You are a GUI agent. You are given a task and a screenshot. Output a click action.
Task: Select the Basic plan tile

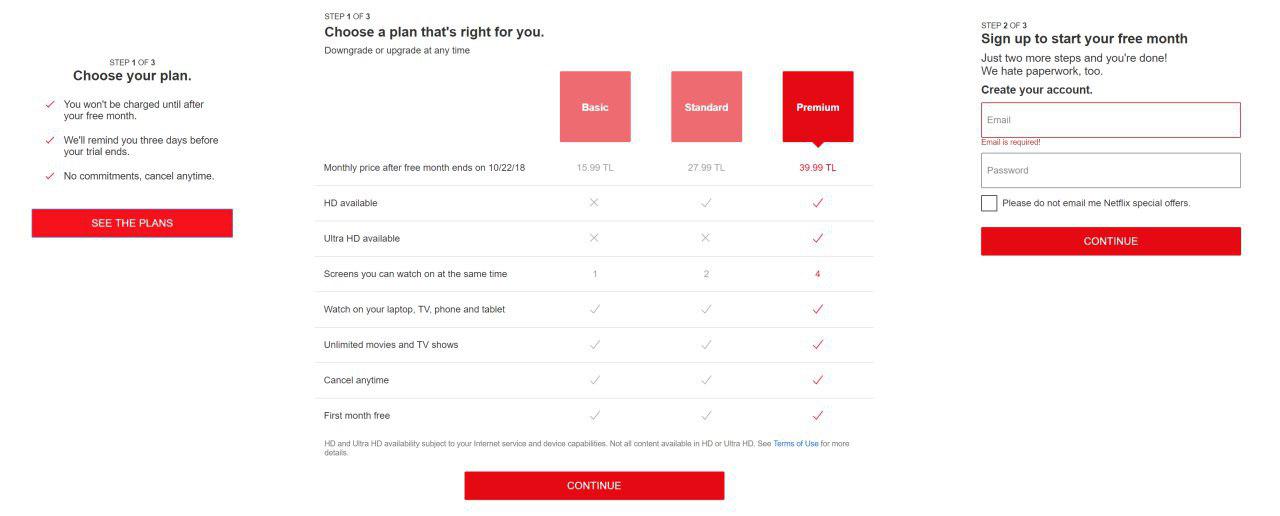pos(595,107)
